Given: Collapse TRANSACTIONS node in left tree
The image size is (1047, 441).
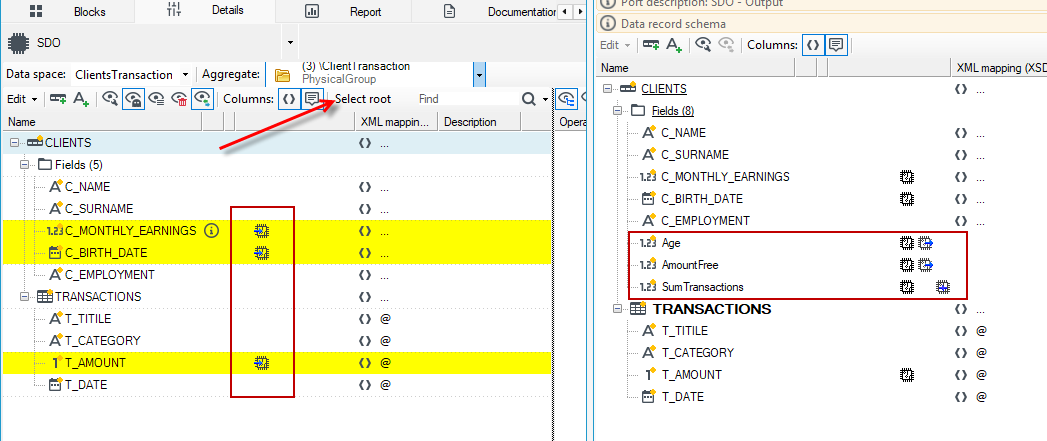Looking at the screenshot, I should 25,296.
